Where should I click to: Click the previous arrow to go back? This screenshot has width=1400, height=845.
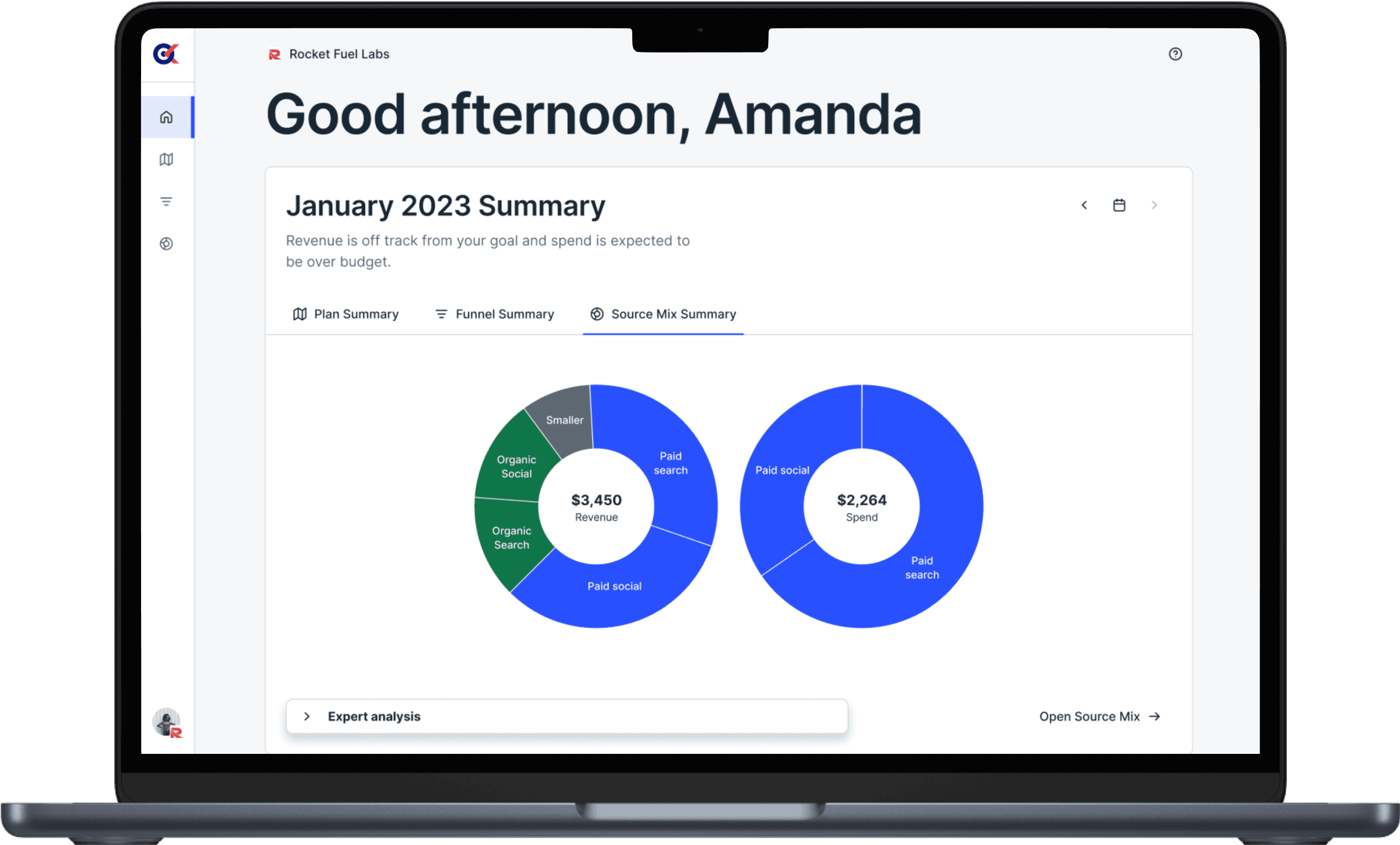pos(1084,206)
